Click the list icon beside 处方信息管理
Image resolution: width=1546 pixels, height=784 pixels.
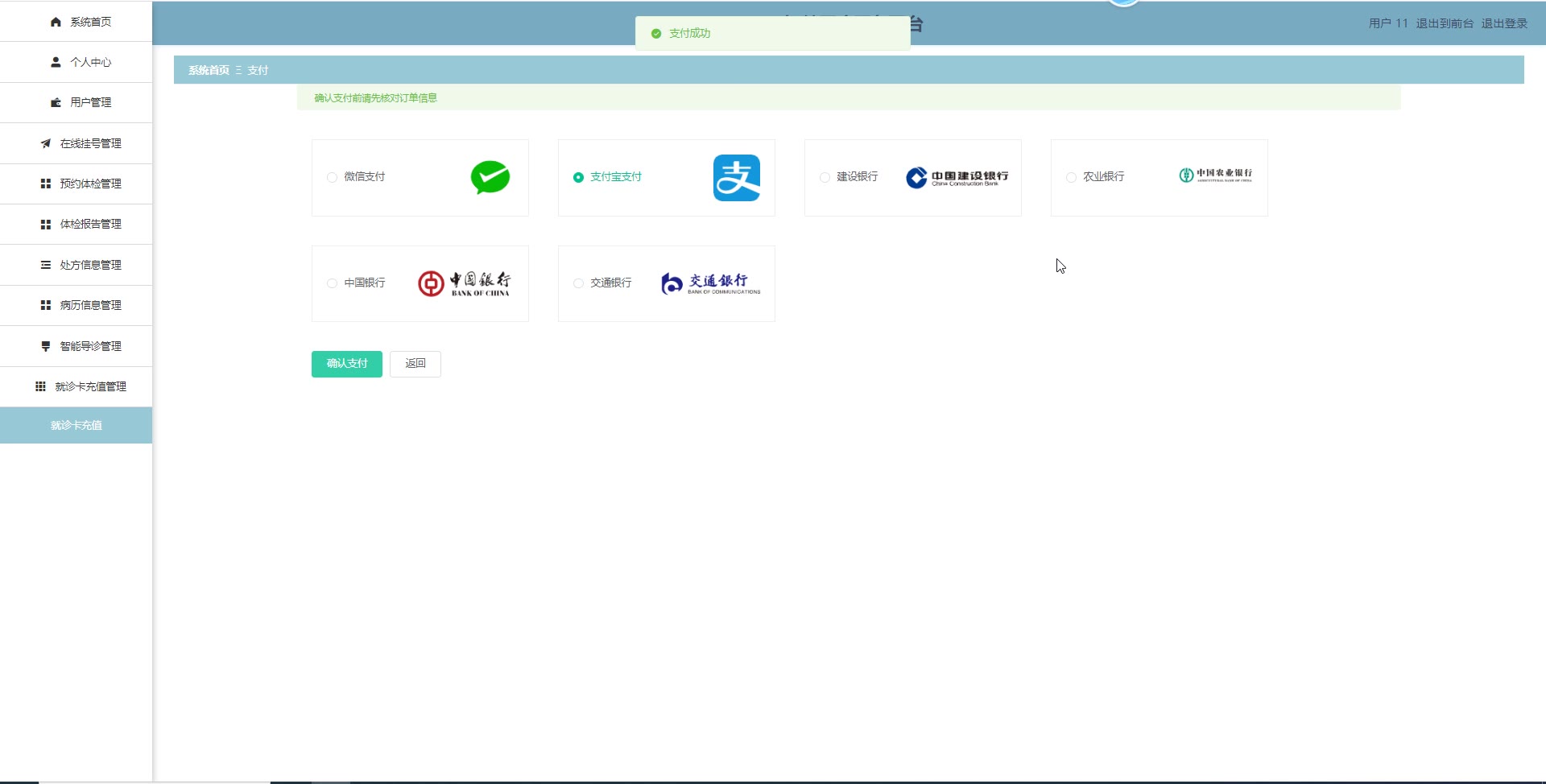point(46,265)
